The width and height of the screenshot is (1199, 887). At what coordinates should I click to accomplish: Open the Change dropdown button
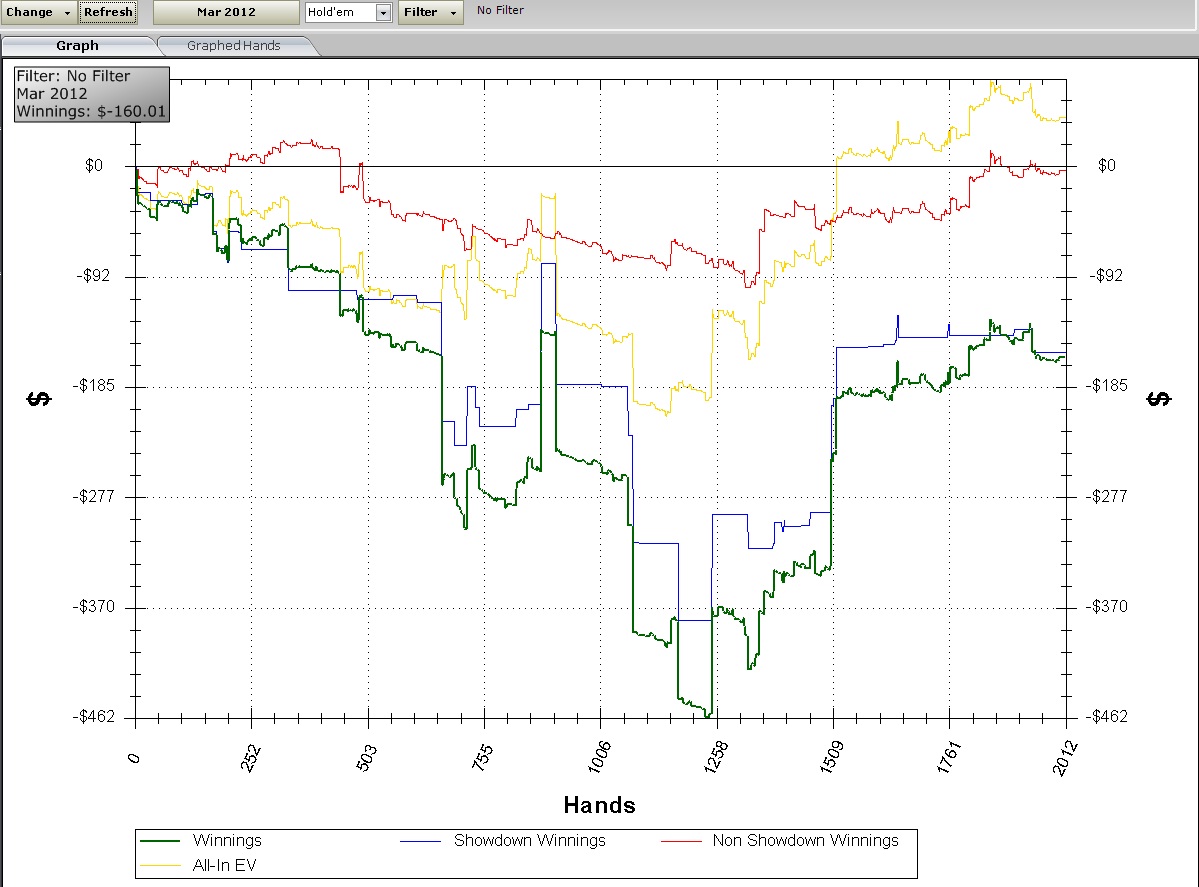point(39,12)
